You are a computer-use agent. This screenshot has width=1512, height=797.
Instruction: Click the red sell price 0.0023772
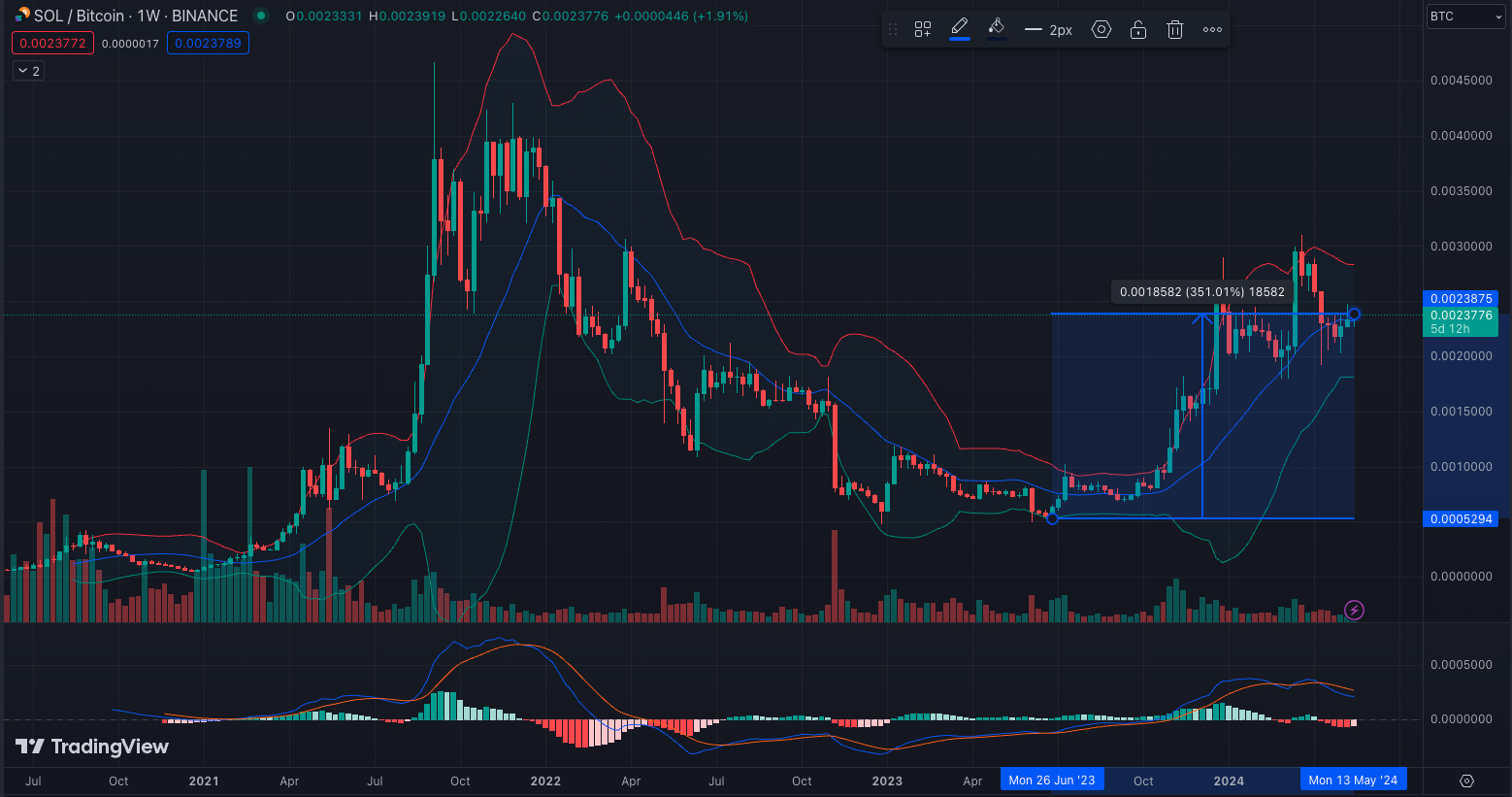pyautogui.click(x=52, y=43)
